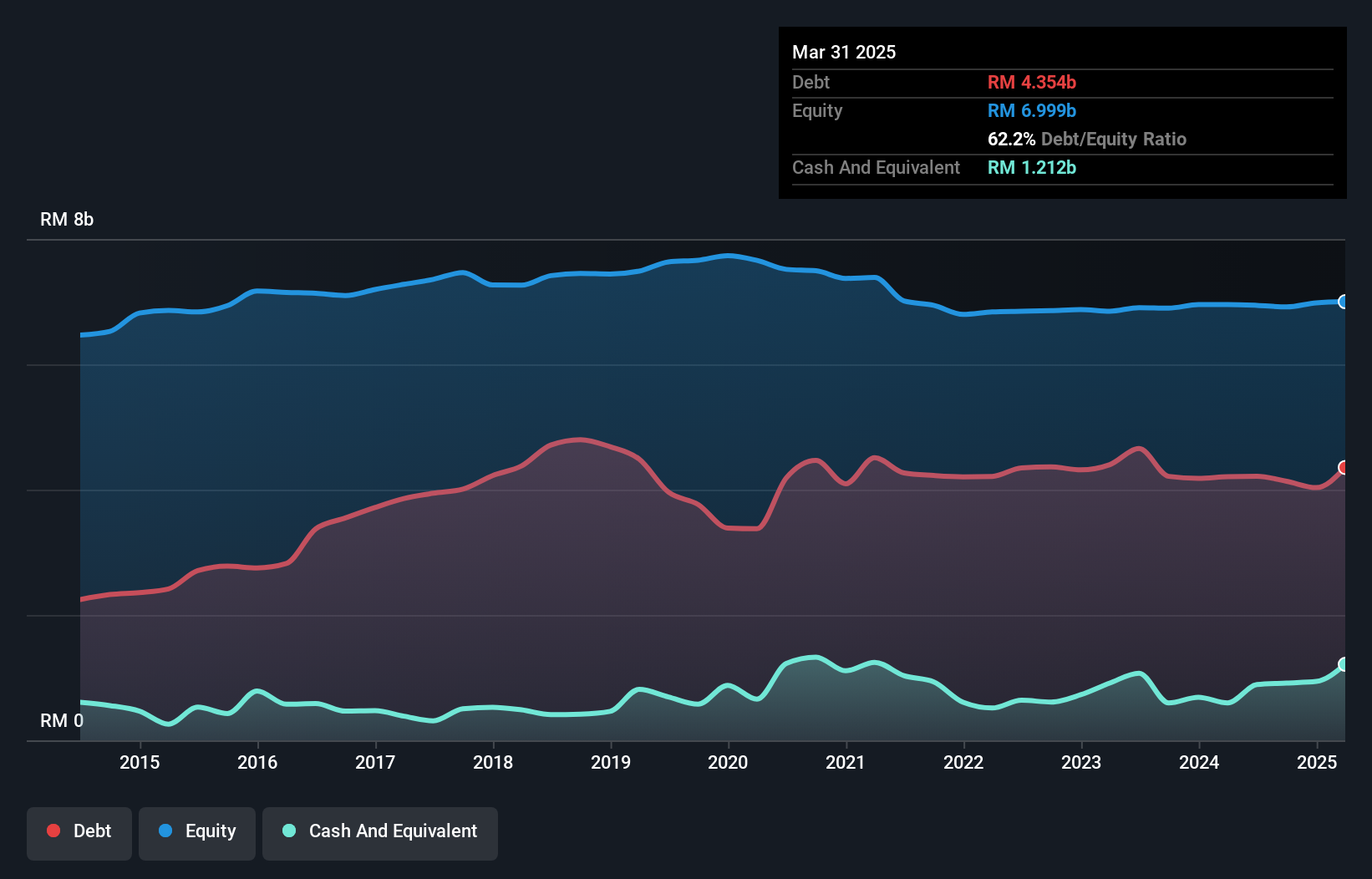Click the 2015 x-axis label
The height and width of the screenshot is (879, 1372).
pyautogui.click(x=140, y=762)
